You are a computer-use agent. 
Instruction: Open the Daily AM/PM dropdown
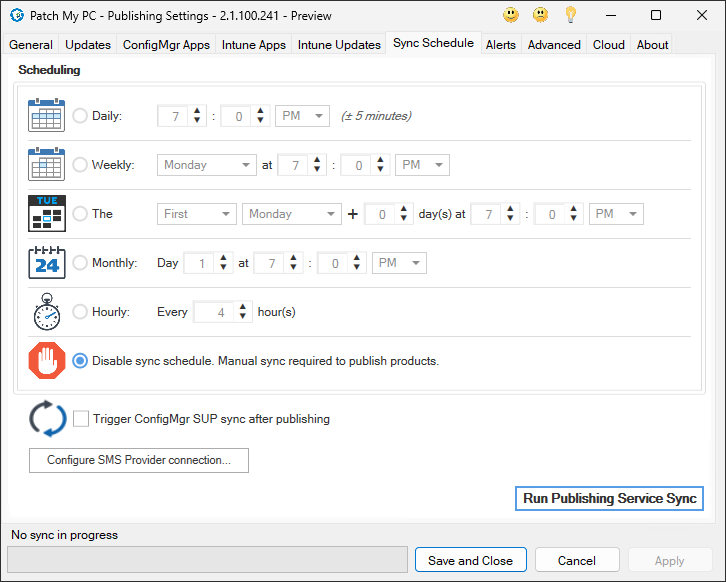coord(302,116)
